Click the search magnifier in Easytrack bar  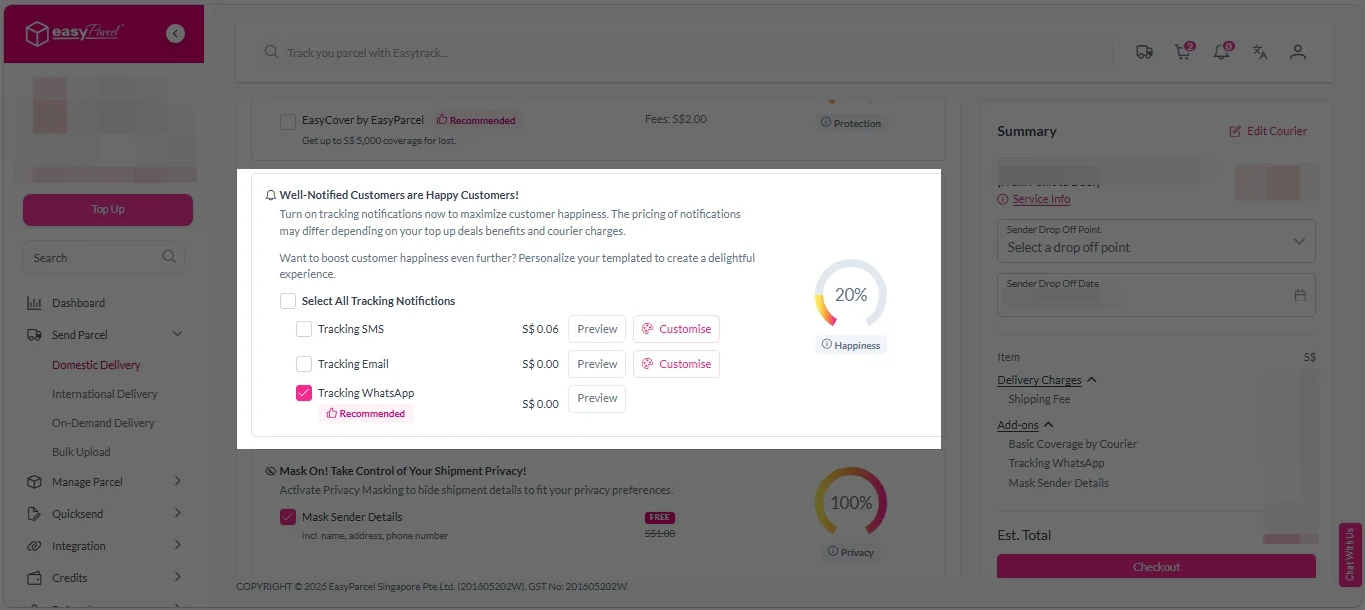[x=271, y=52]
